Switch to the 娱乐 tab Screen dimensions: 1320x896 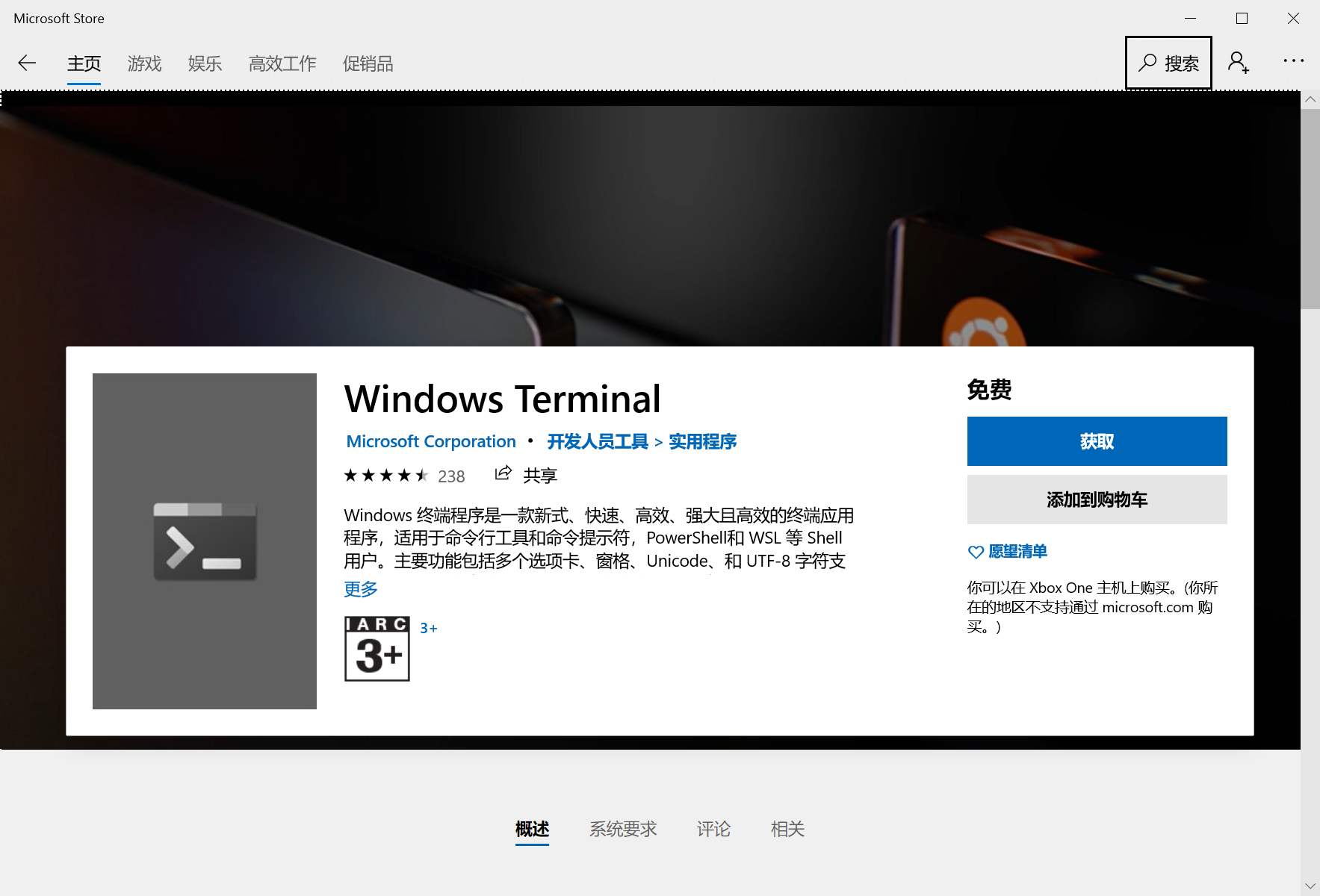[x=205, y=64]
